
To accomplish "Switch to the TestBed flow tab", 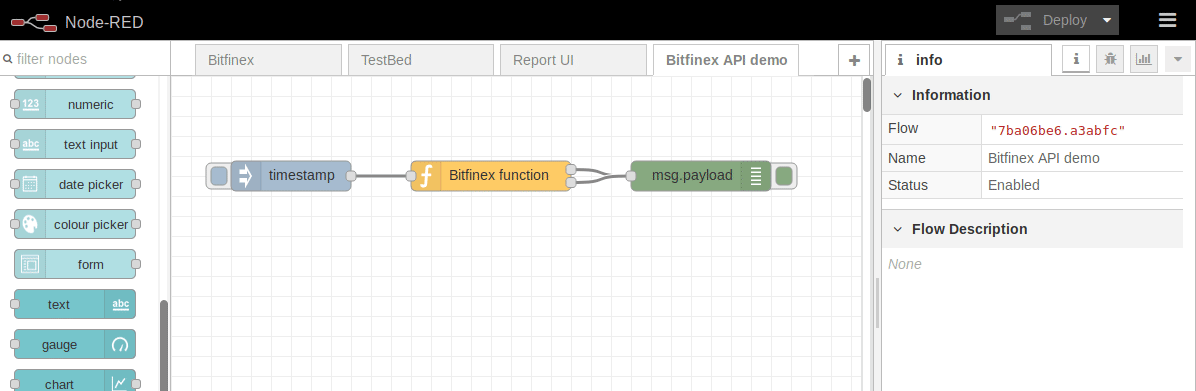I will pos(421,60).
